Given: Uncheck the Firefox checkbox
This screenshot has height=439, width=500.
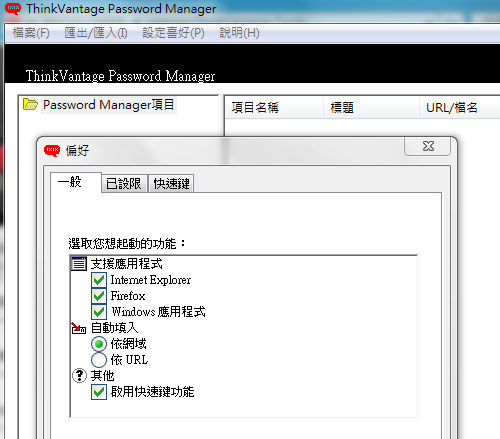Looking at the screenshot, I should (99, 296).
